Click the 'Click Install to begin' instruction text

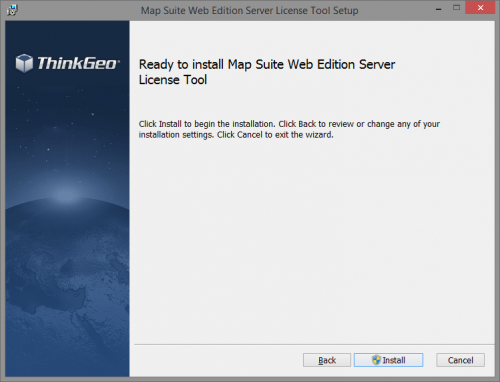pos(289,124)
